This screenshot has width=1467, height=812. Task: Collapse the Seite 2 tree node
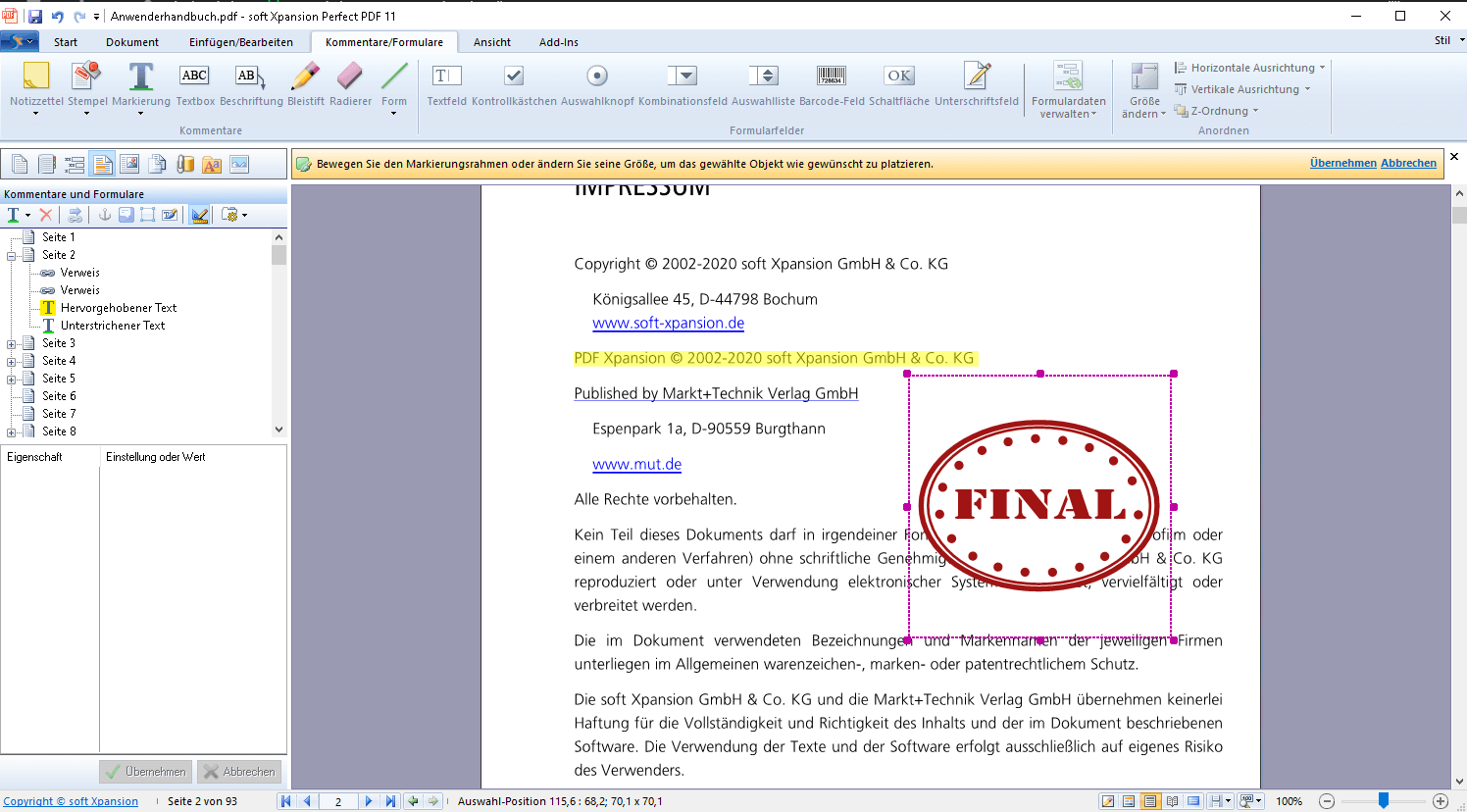[x=12, y=255]
